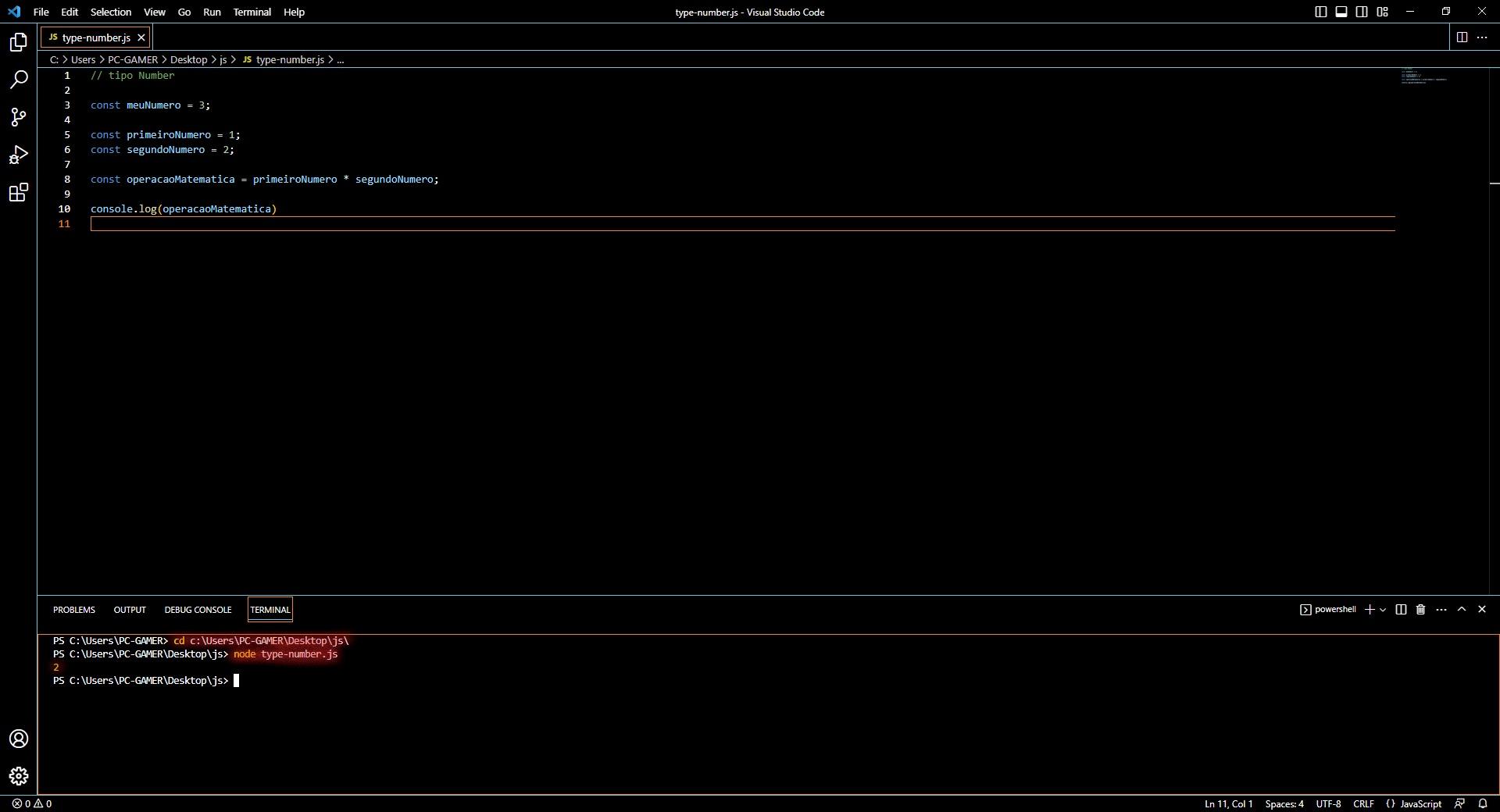Click line number 5 in gutter
The image size is (1500, 812).
click(x=67, y=135)
